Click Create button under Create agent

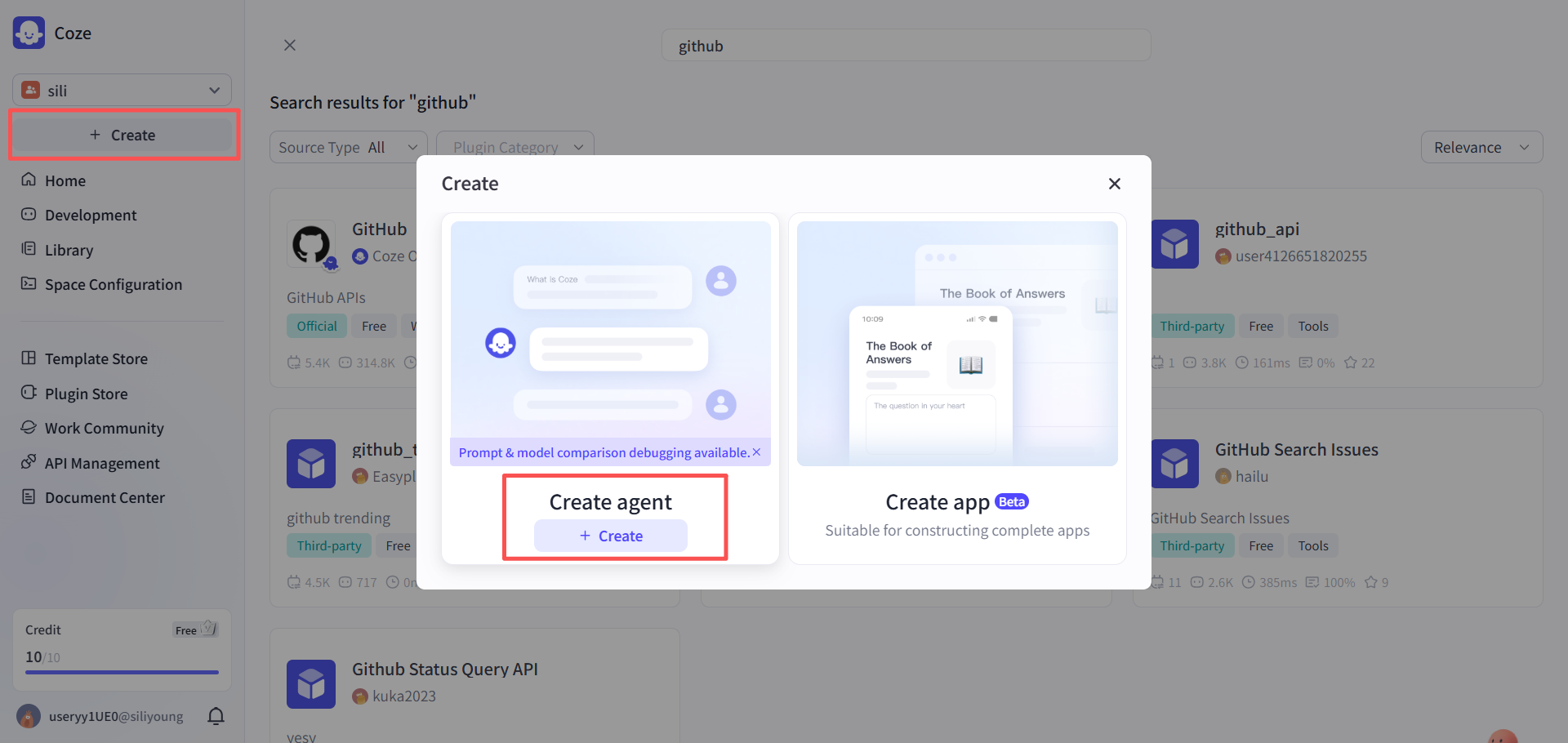(611, 536)
